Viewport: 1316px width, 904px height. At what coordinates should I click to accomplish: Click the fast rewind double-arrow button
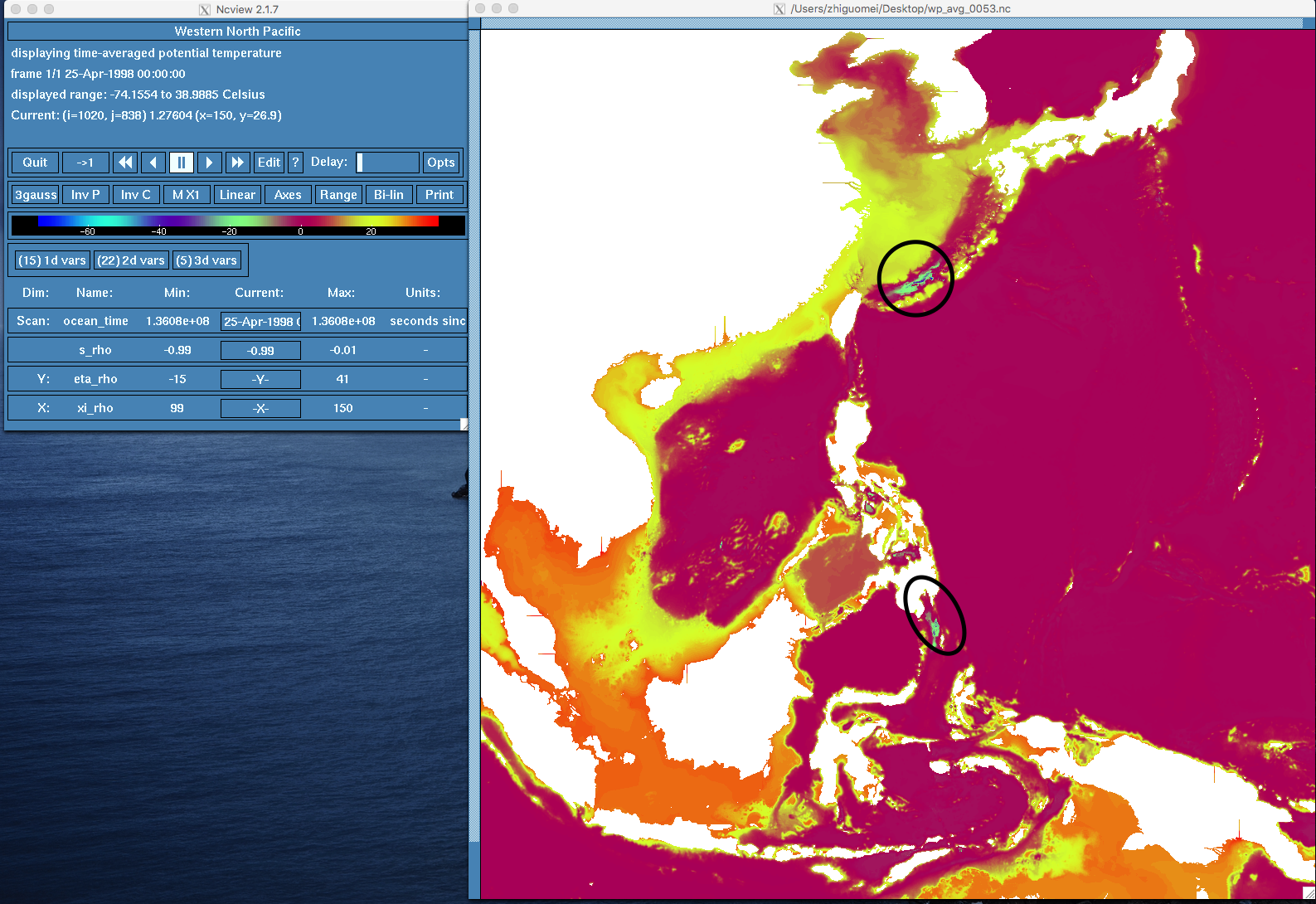(125, 163)
